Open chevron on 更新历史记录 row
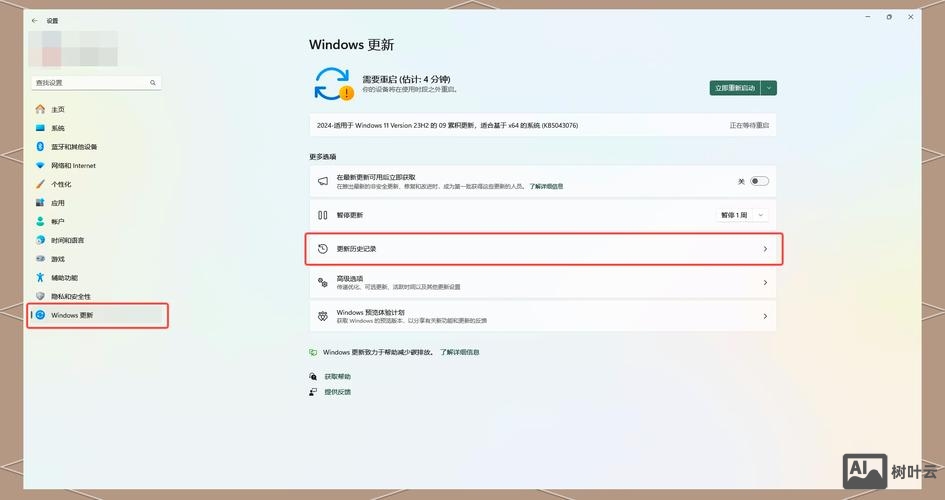 tap(765, 249)
